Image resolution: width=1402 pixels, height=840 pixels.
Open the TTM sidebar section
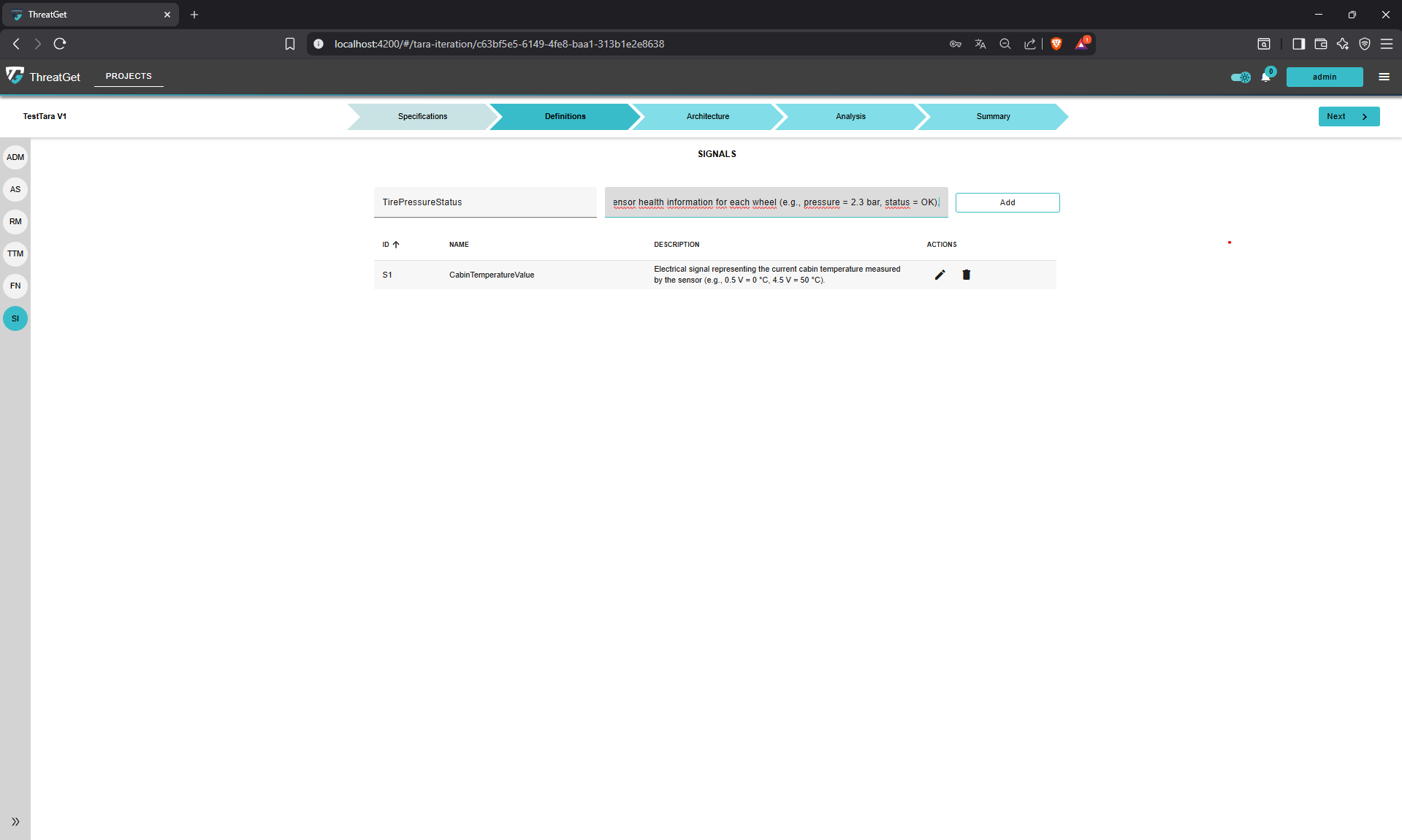[x=15, y=253]
